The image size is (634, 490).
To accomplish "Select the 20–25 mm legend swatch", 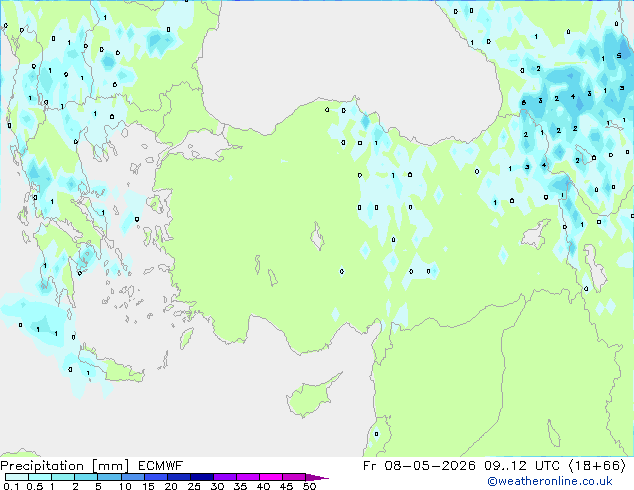I will pos(178,477).
